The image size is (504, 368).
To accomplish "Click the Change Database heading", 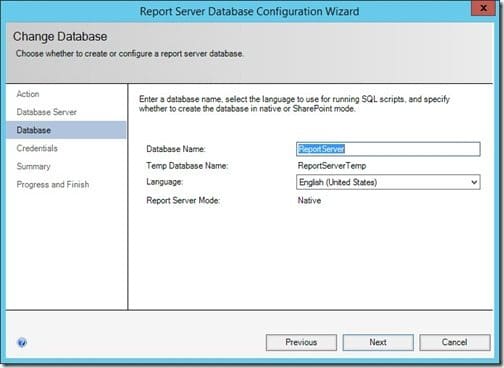I will click(x=60, y=37).
